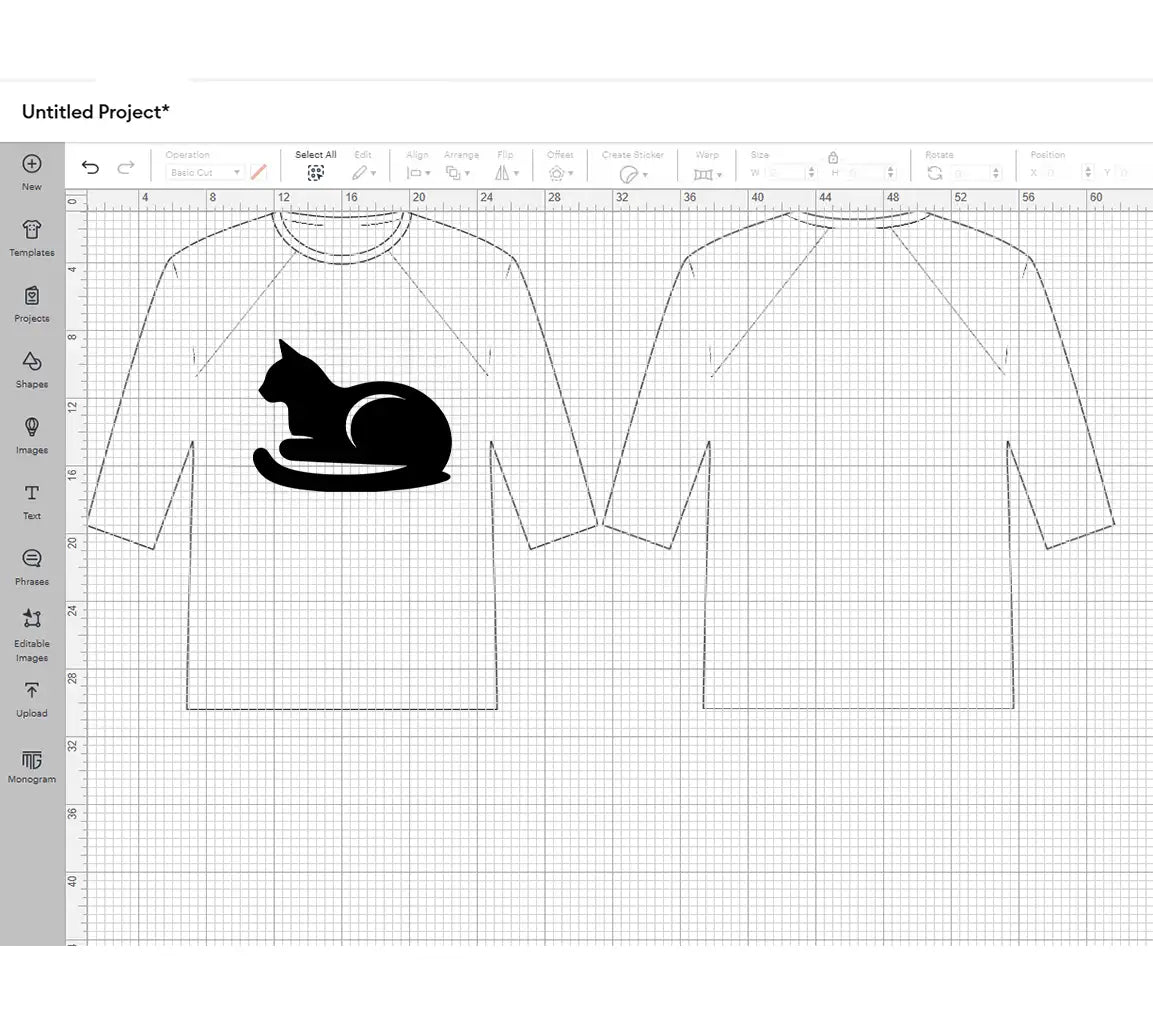Click the Rotate angle field
Image resolution: width=1153 pixels, height=1024 pixels.
pos(970,173)
